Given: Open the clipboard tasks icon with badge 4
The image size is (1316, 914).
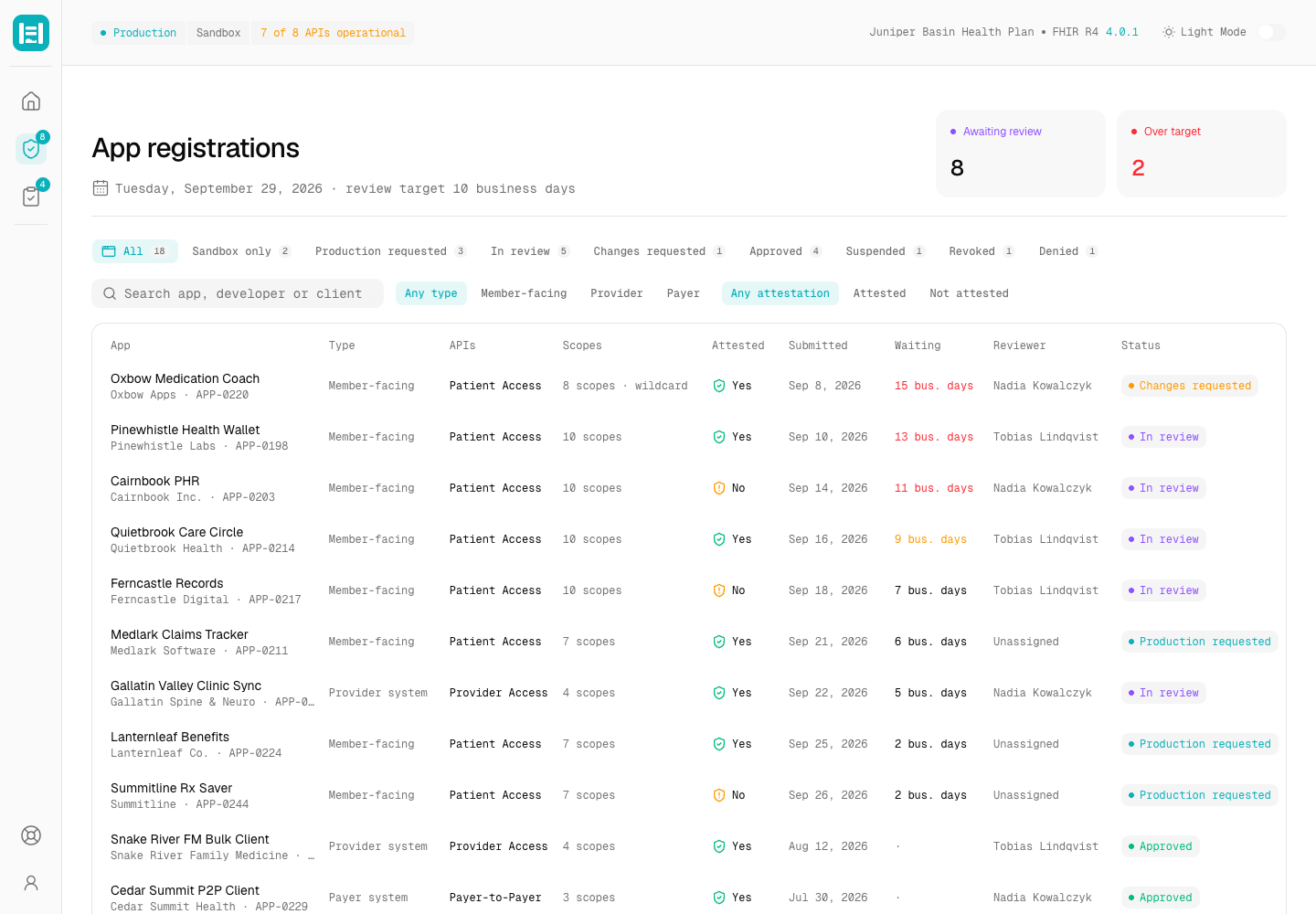Looking at the screenshot, I should (31, 196).
